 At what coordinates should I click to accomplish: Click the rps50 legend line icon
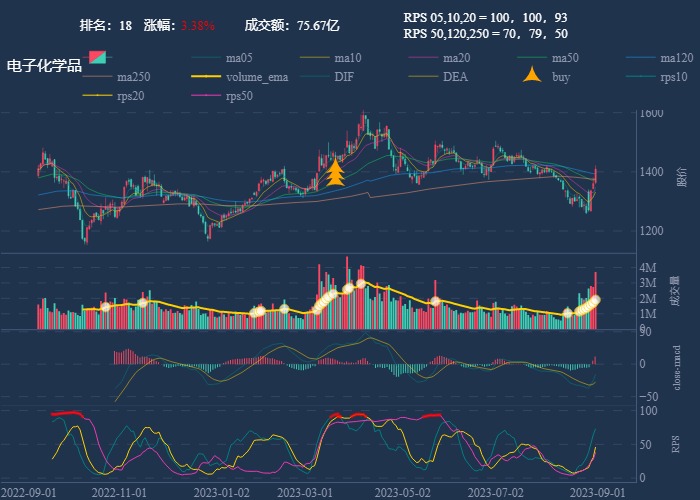coord(207,96)
